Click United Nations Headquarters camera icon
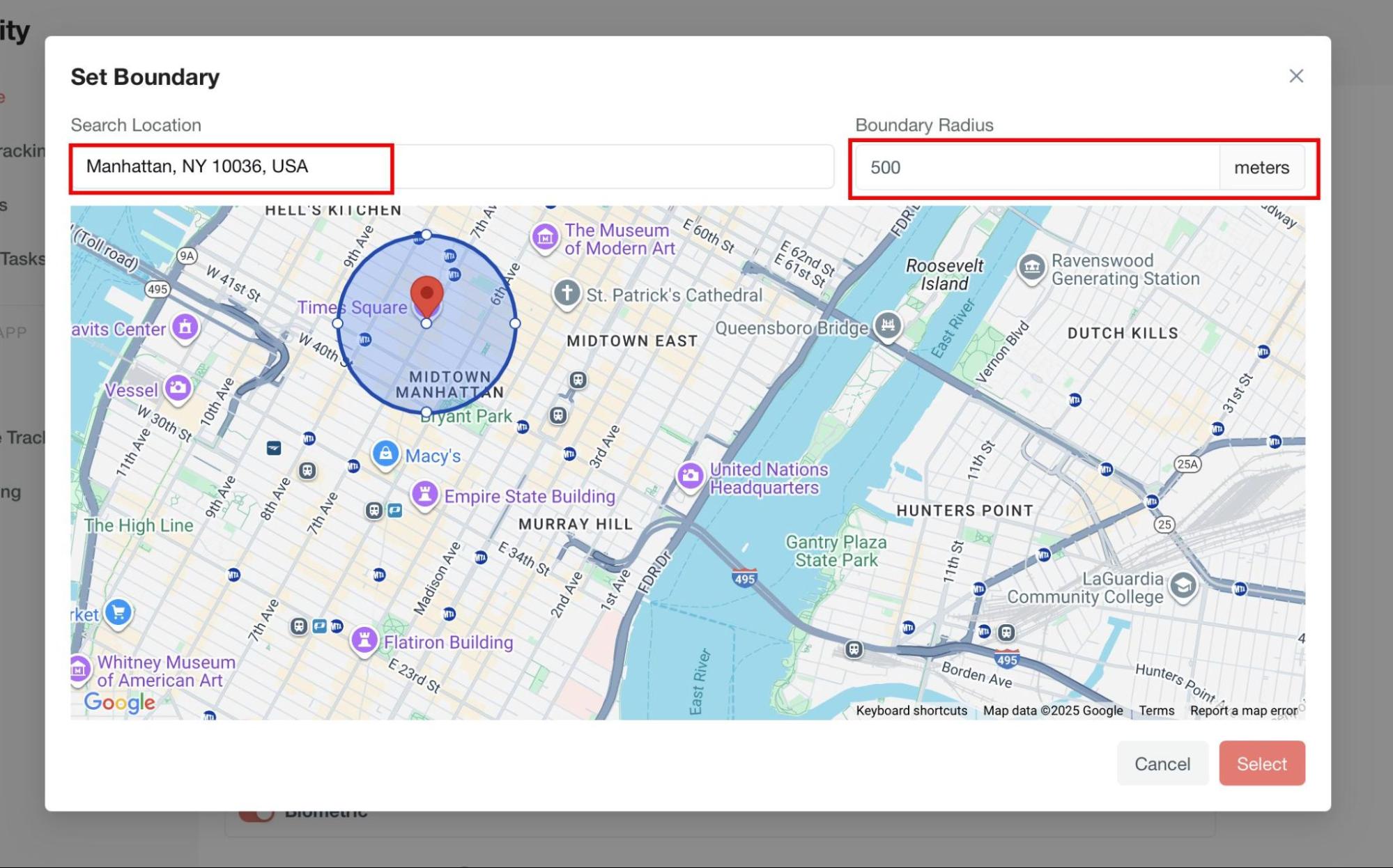The image size is (1393, 868). [690, 476]
